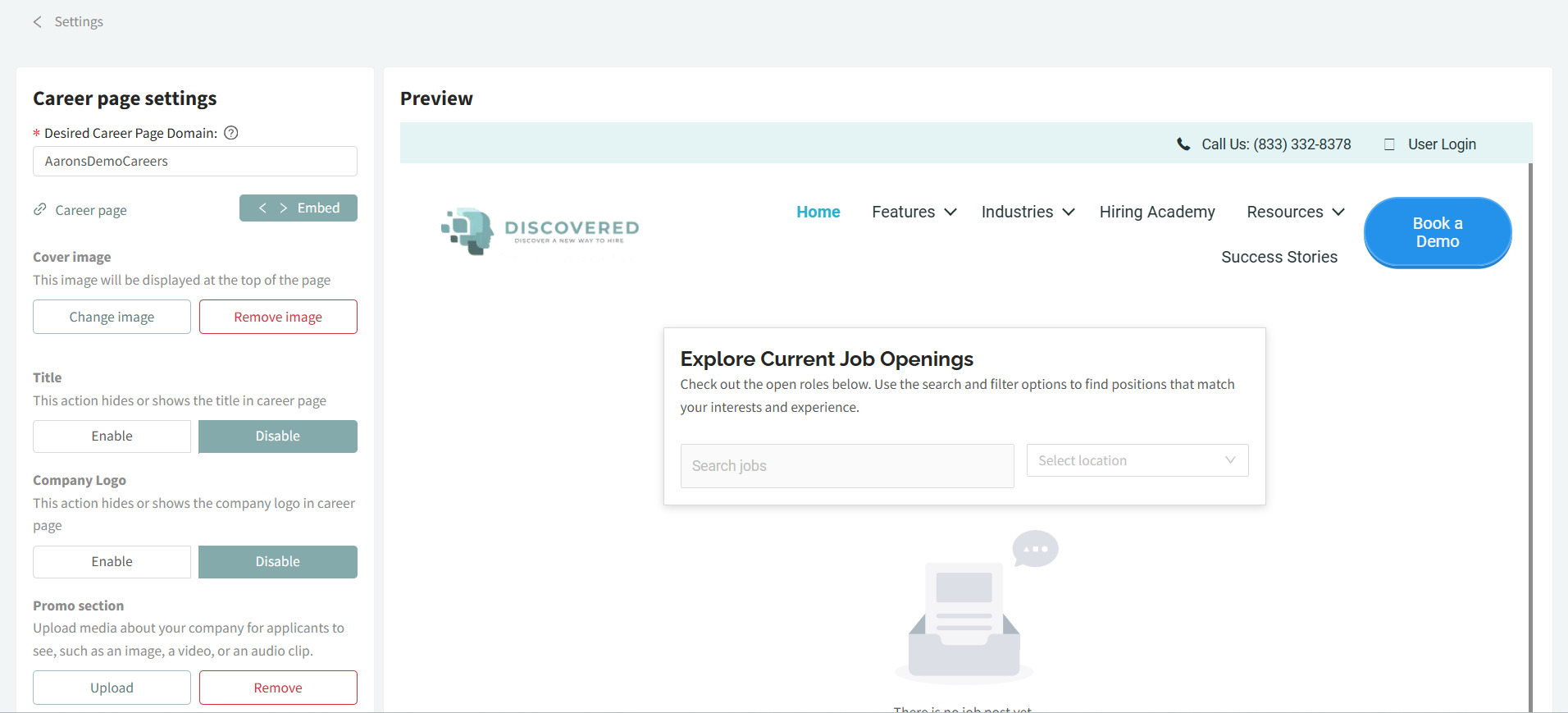
Task: Click the Explore Current Job Openings heading
Action: [x=827, y=359]
